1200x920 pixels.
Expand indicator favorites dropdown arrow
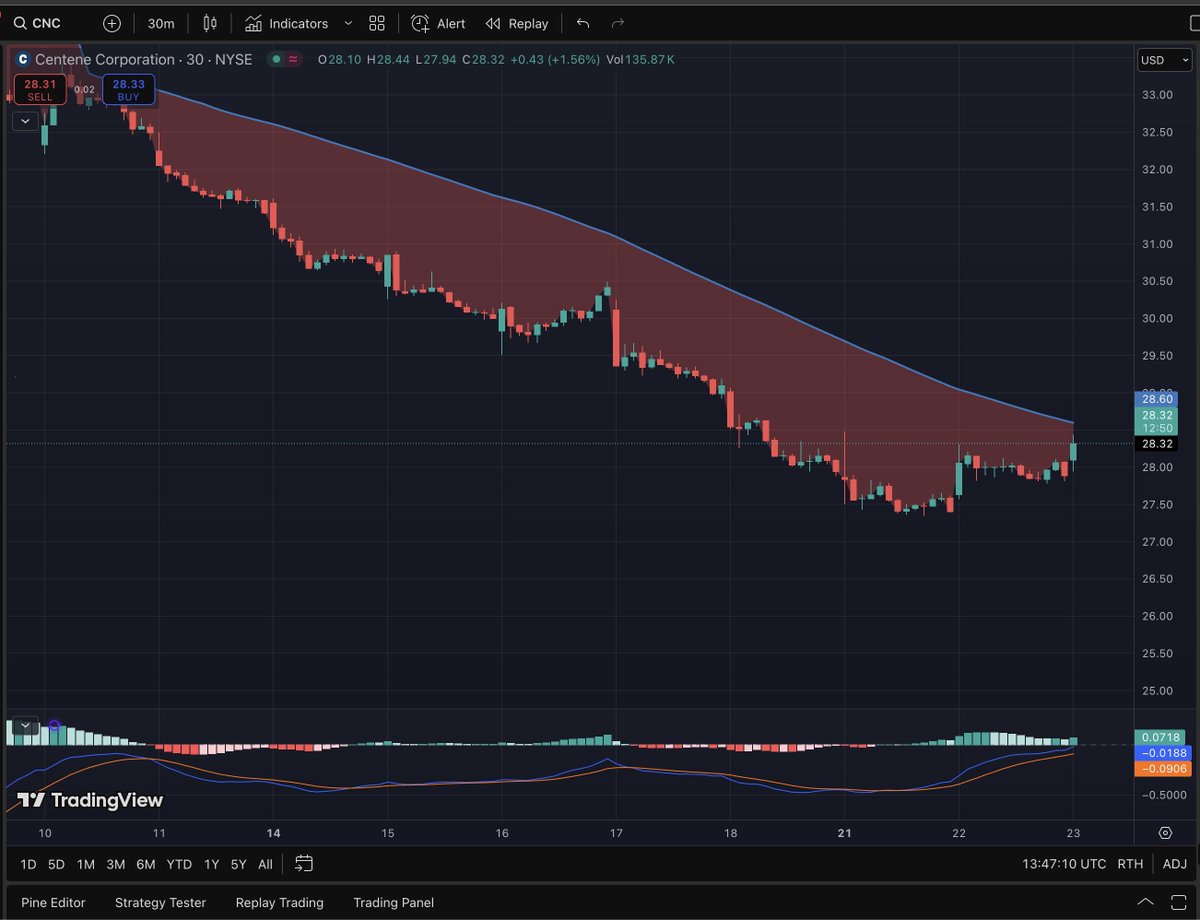pos(348,23)
